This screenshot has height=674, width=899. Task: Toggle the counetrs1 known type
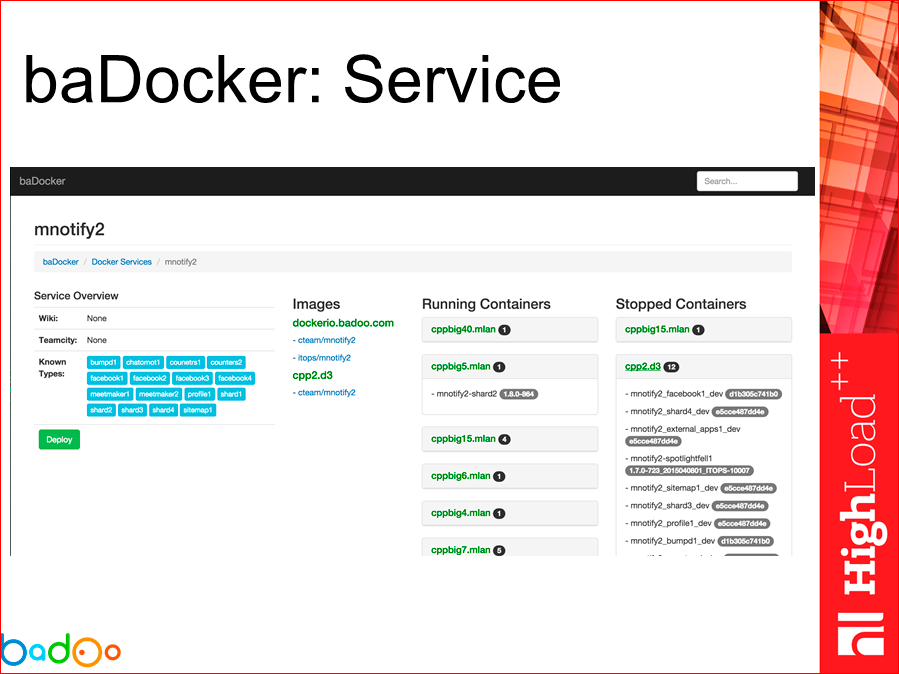pyautogui.click(x=186, y=362)
